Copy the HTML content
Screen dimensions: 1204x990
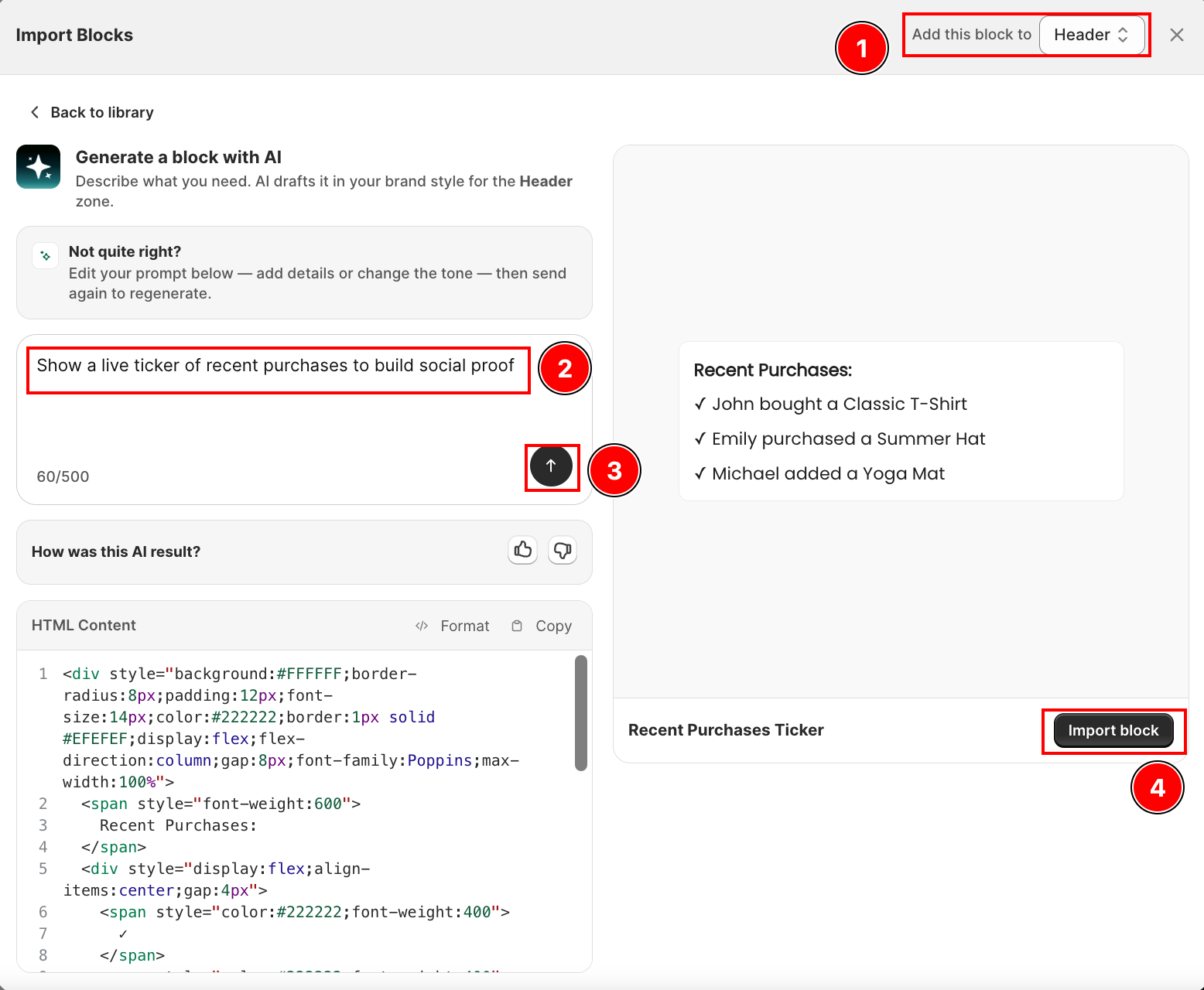coord(542,626)
